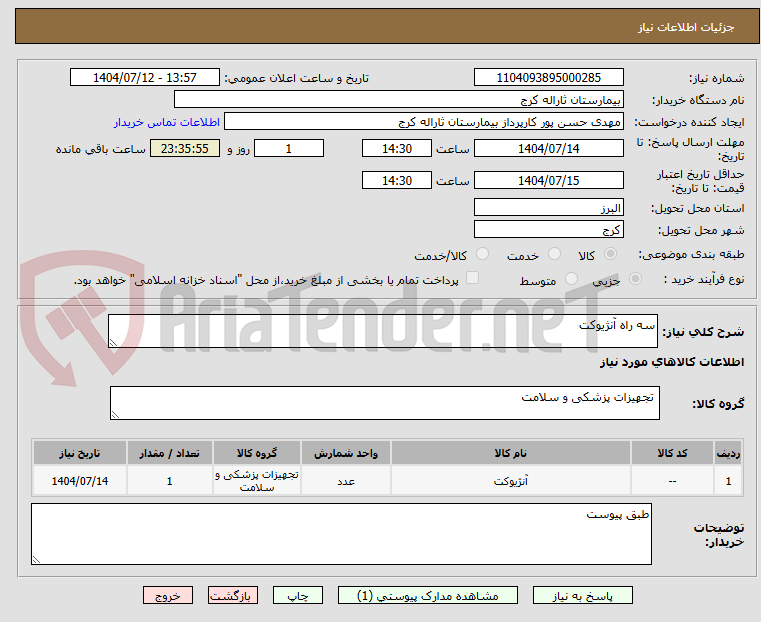Image resolution: width=761 pixels, height=622 pixels.
Task: Click the پاسخ به نیاز button
Action: click(582, 595)
